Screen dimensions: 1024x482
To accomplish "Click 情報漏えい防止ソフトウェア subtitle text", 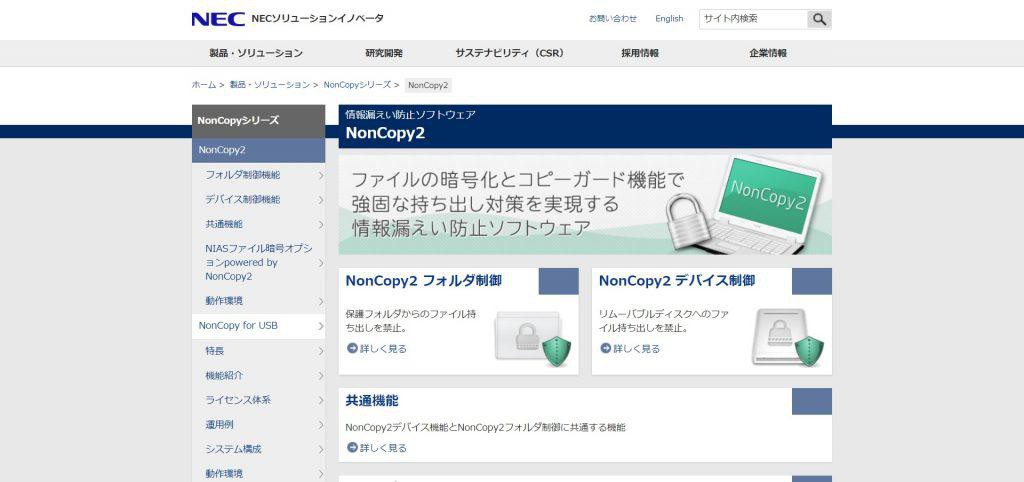I will pos(410,115).
